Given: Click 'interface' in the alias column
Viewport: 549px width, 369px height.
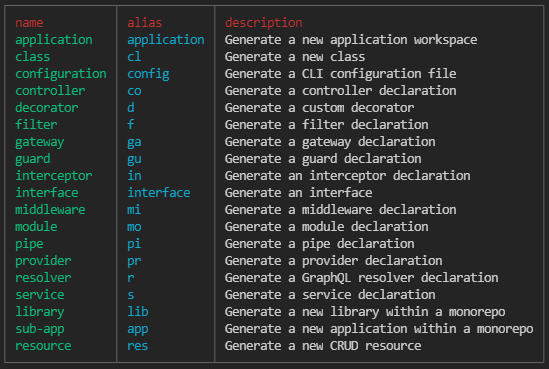Looking at the screenshot, I should 159,193.
